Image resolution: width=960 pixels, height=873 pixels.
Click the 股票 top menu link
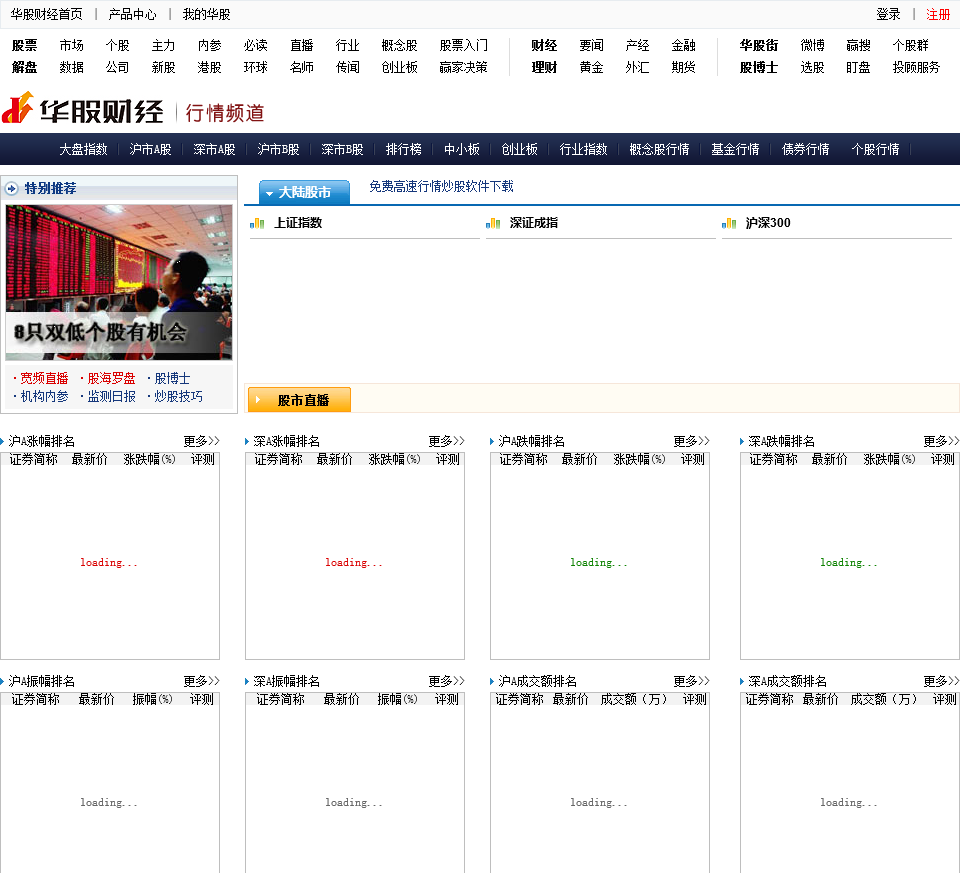[24, 45]
